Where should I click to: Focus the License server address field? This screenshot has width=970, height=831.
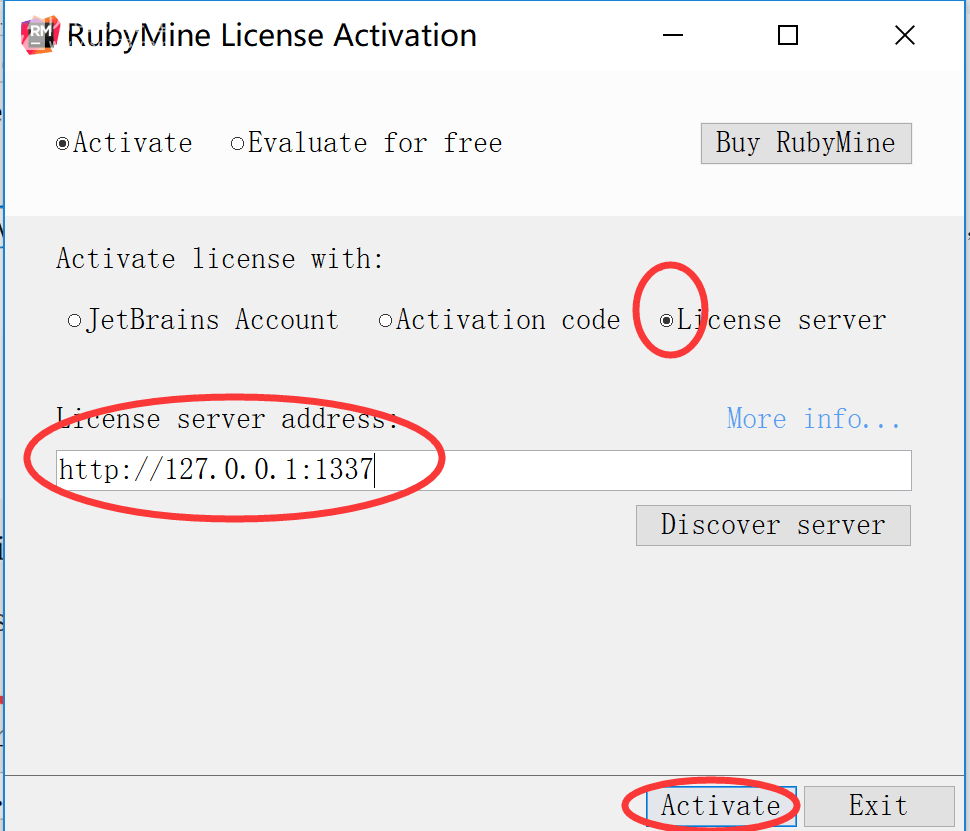point(483,470)
